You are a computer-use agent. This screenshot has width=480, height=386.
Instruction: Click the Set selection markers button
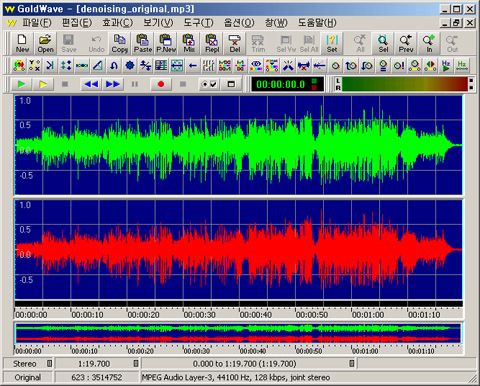[332, 43]
